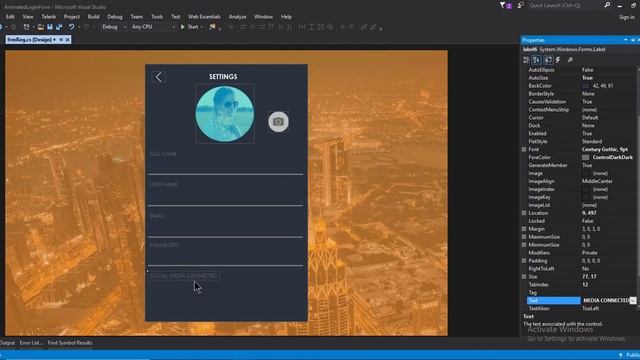The image size is (640, 360).
Task: Click the BackColor color swatch
Action: click(x=586, y=86)
